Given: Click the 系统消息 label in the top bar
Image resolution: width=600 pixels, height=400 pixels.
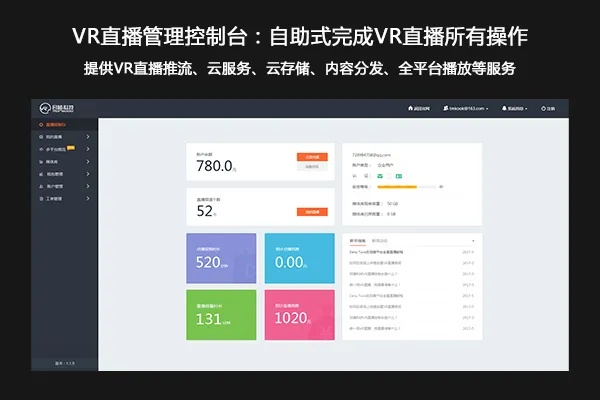Looking at the screenshot, I should [515, 108].
